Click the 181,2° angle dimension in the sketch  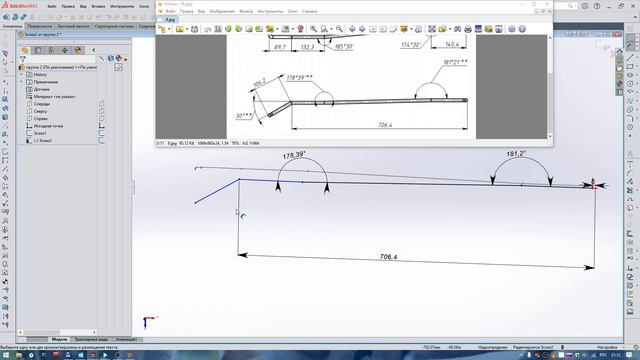[516, 154]
